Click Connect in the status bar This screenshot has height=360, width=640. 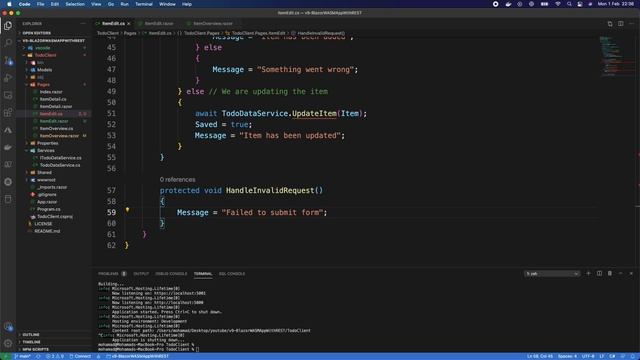pyautogui.click(x=80, y=356)
